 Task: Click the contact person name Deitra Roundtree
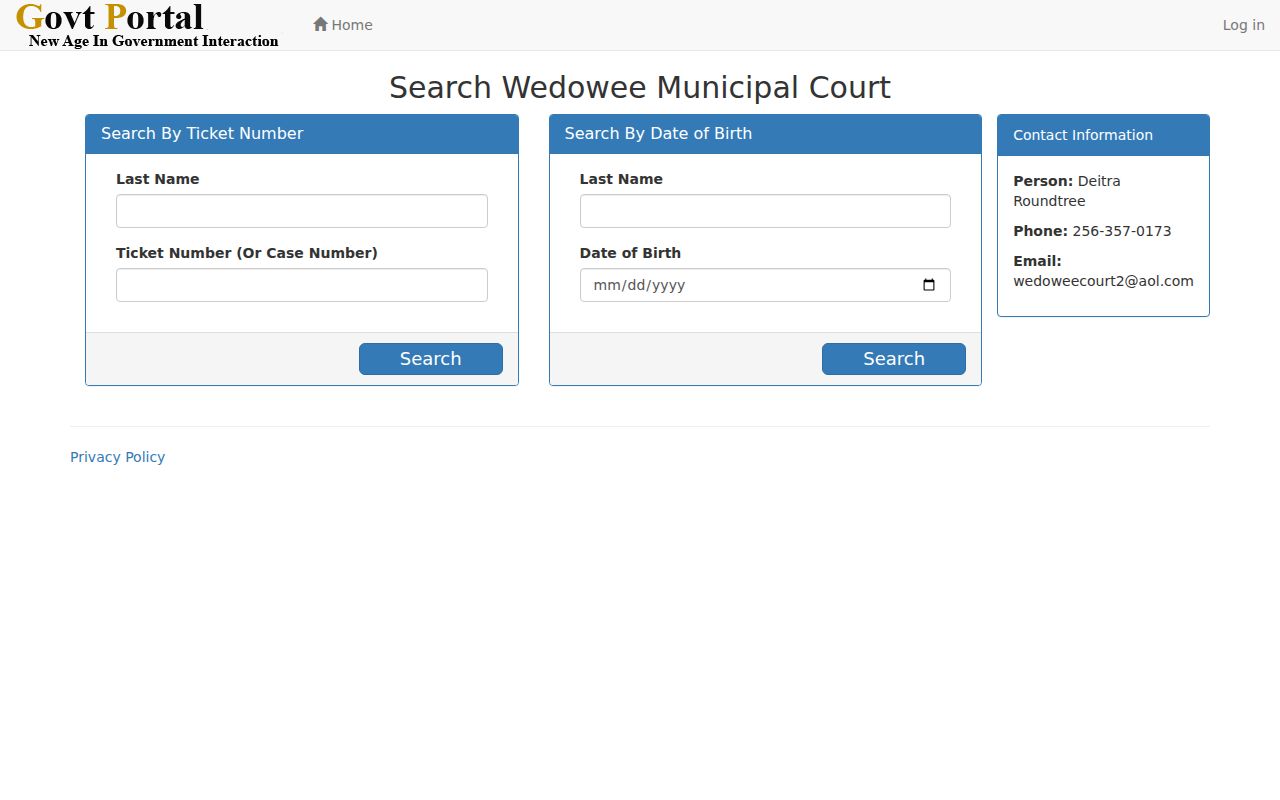[x=1067, y=191]
